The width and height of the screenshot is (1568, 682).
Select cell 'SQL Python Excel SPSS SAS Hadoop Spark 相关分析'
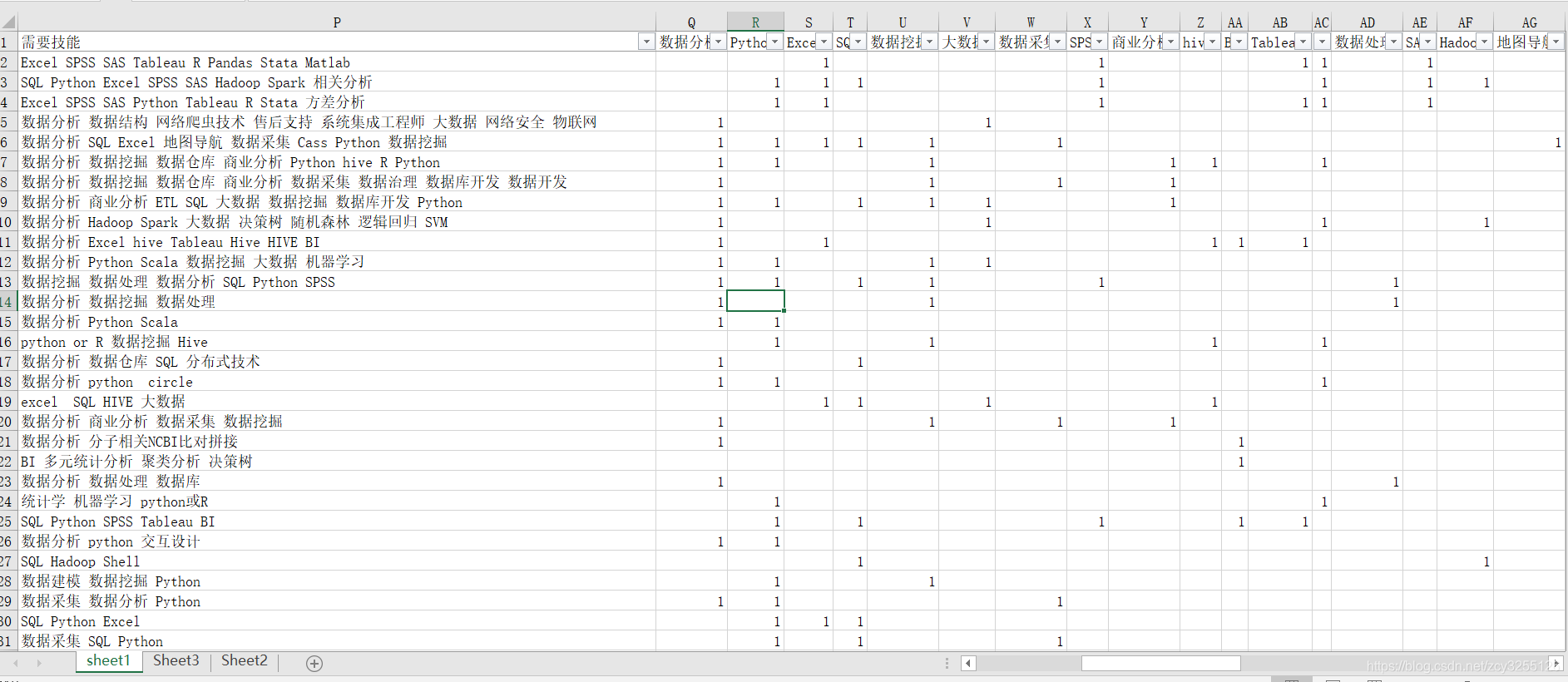click(337, 82)
